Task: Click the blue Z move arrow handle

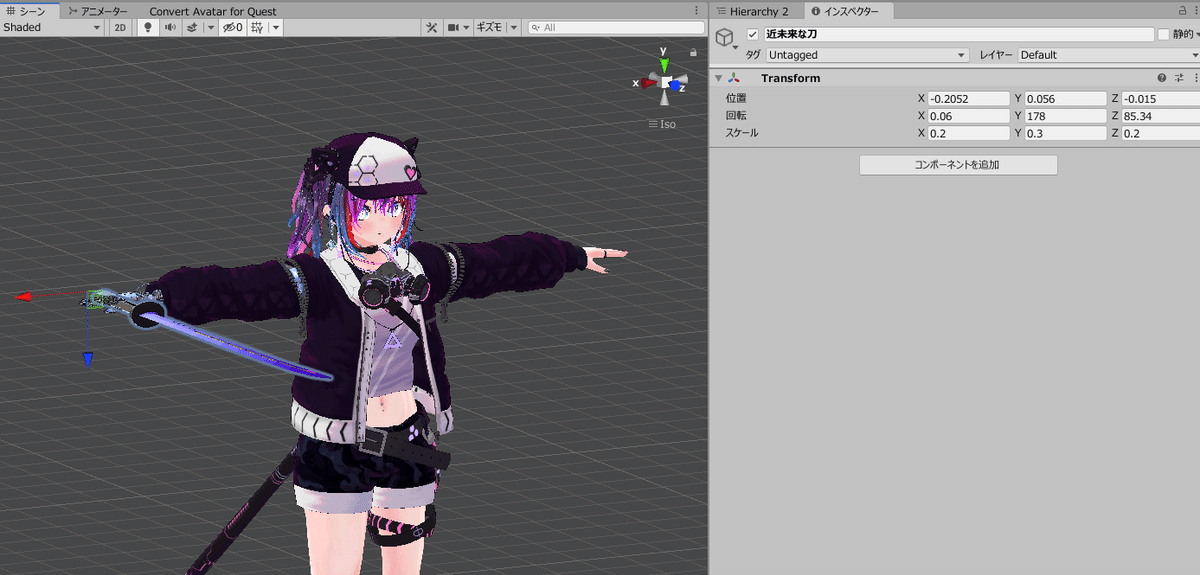Action: tap(88, 358)
